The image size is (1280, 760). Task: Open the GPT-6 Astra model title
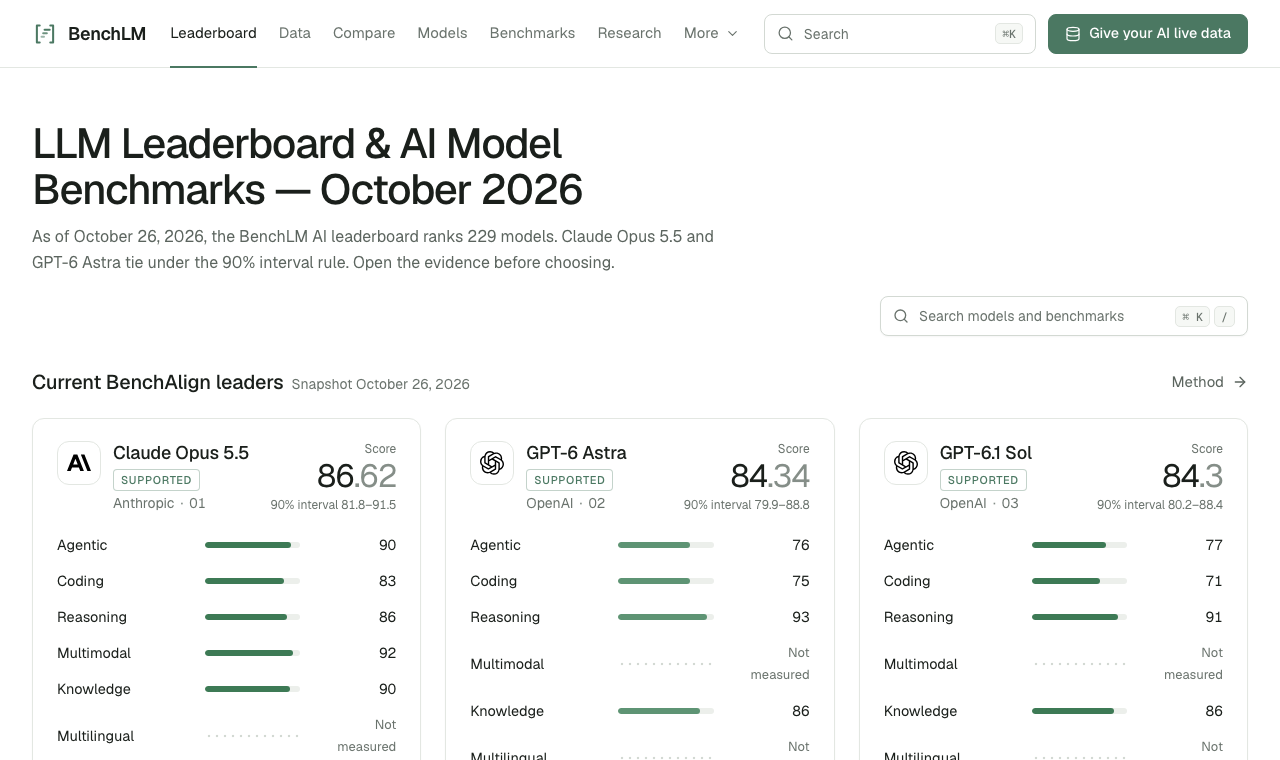click(x=577, y=453)
